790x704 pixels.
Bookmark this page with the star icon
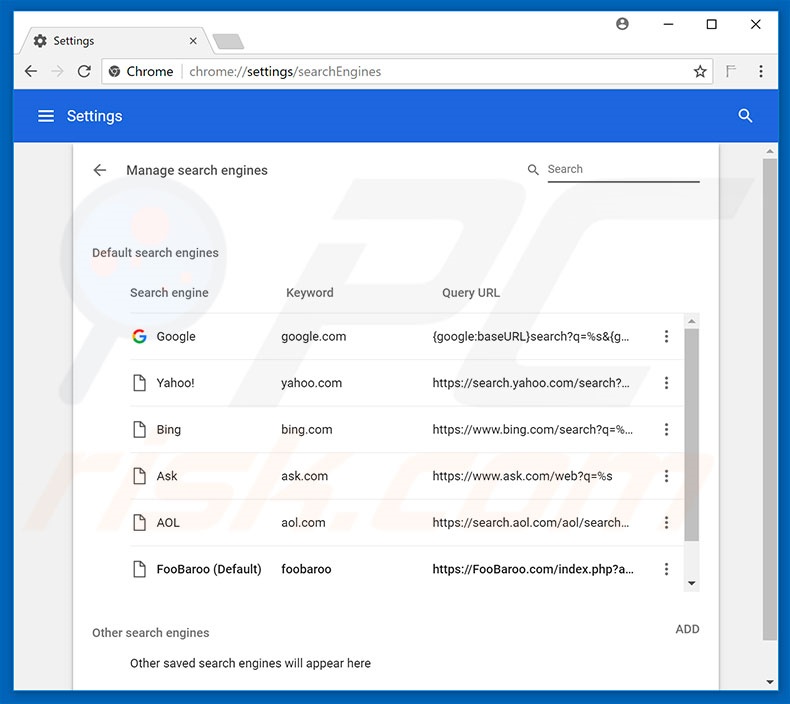point(700,72)
